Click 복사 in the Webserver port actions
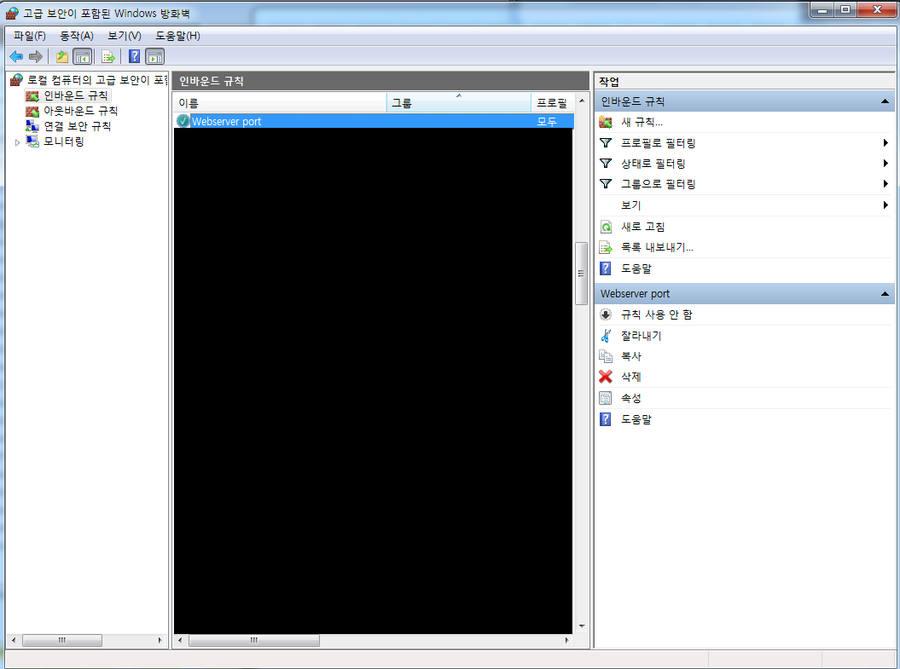 coord(631,356)
